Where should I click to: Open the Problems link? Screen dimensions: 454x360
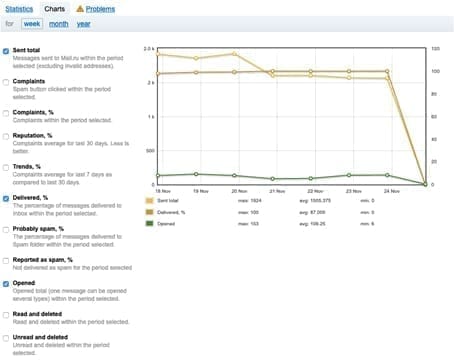[100, 9]
